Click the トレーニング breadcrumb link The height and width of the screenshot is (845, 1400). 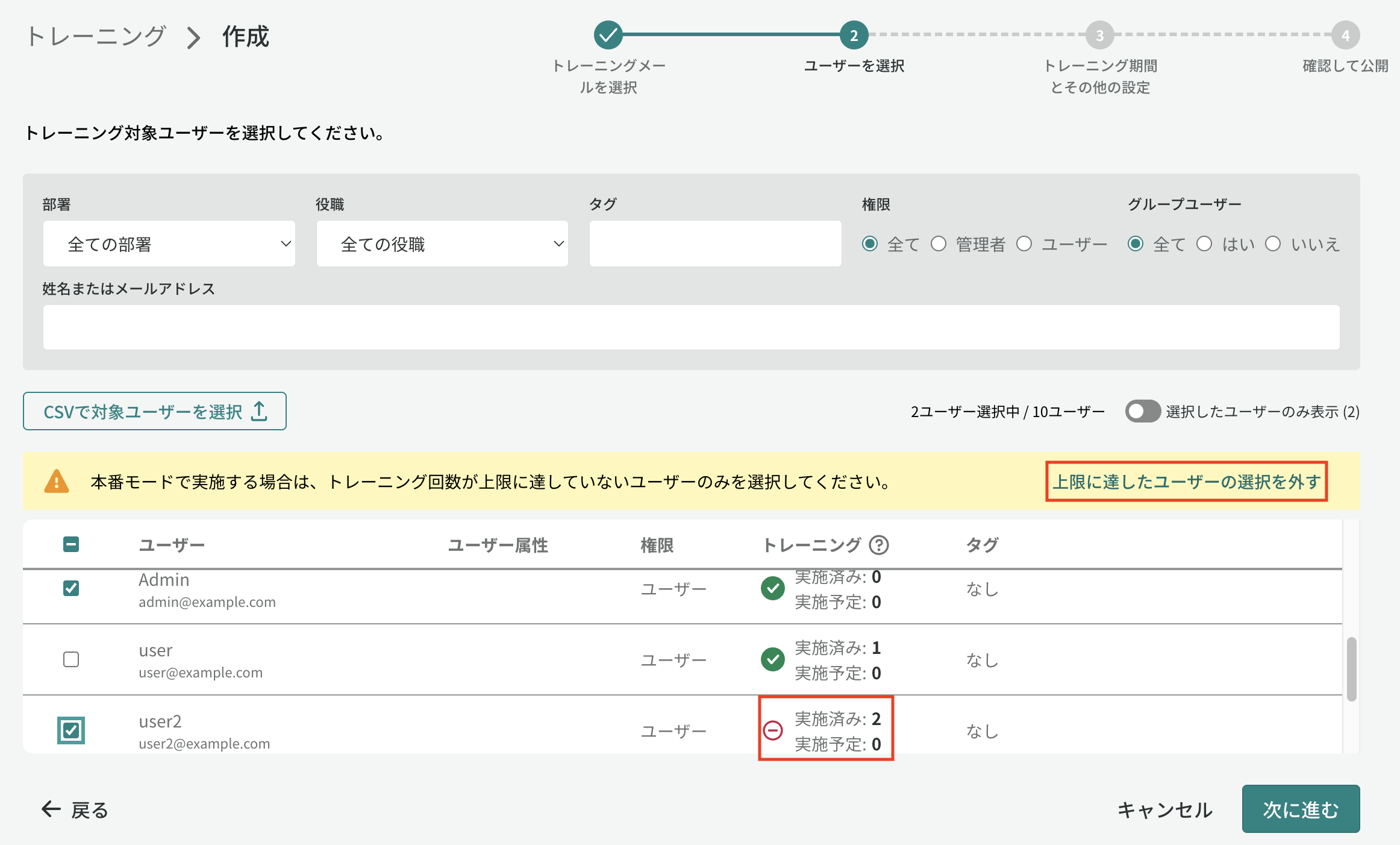[96, 36]
